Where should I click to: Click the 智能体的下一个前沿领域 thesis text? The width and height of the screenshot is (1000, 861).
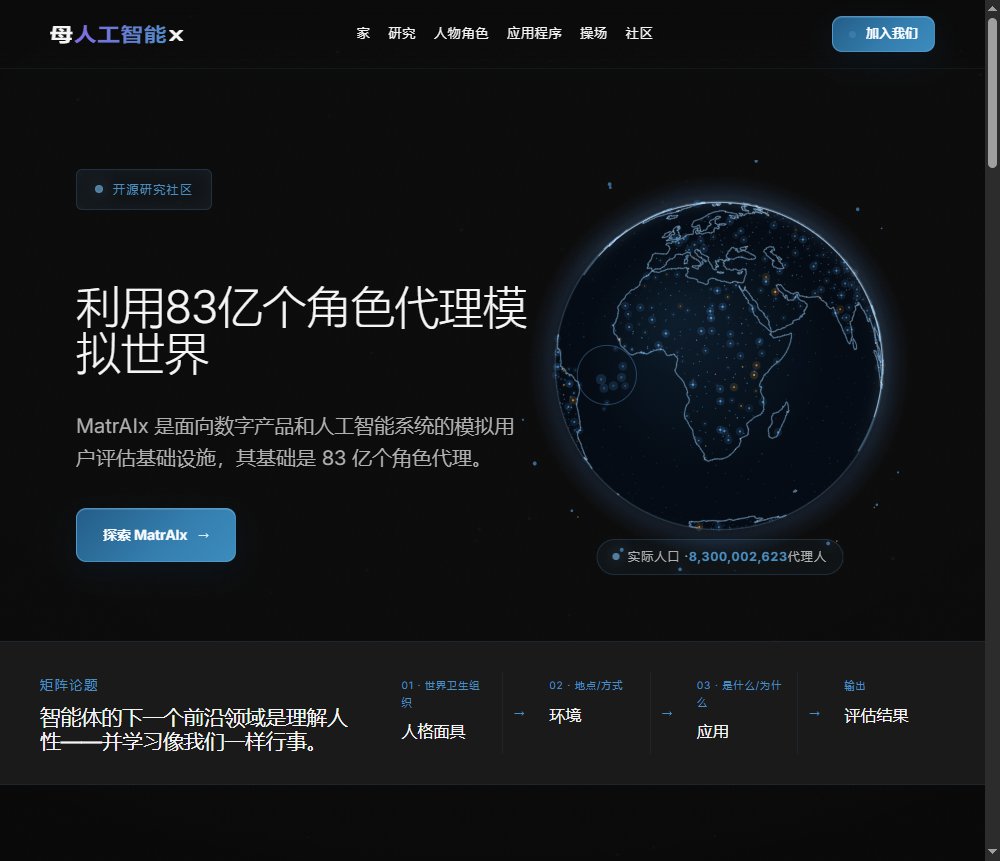(x=193, y=730)
